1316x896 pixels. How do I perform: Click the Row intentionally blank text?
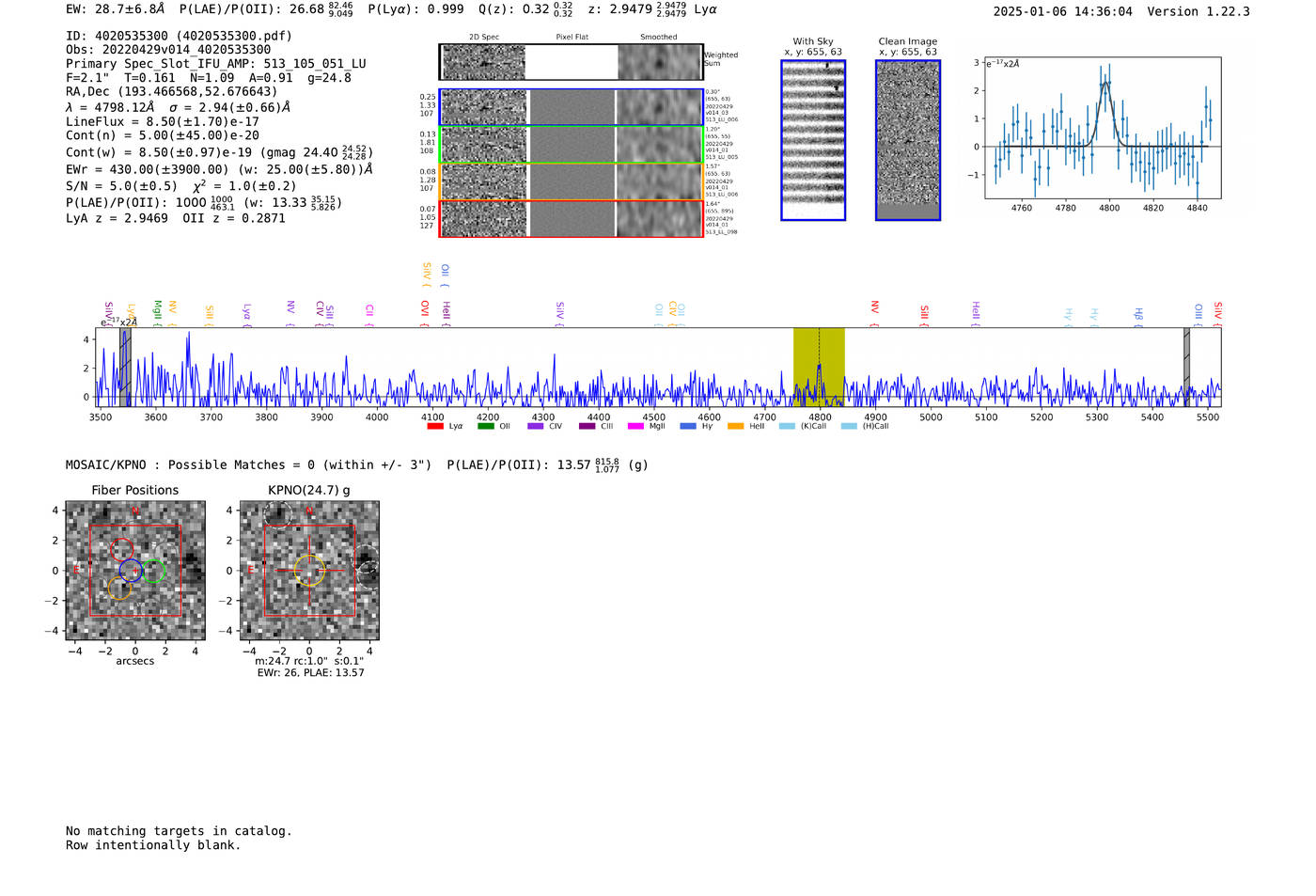click(153, 845)
